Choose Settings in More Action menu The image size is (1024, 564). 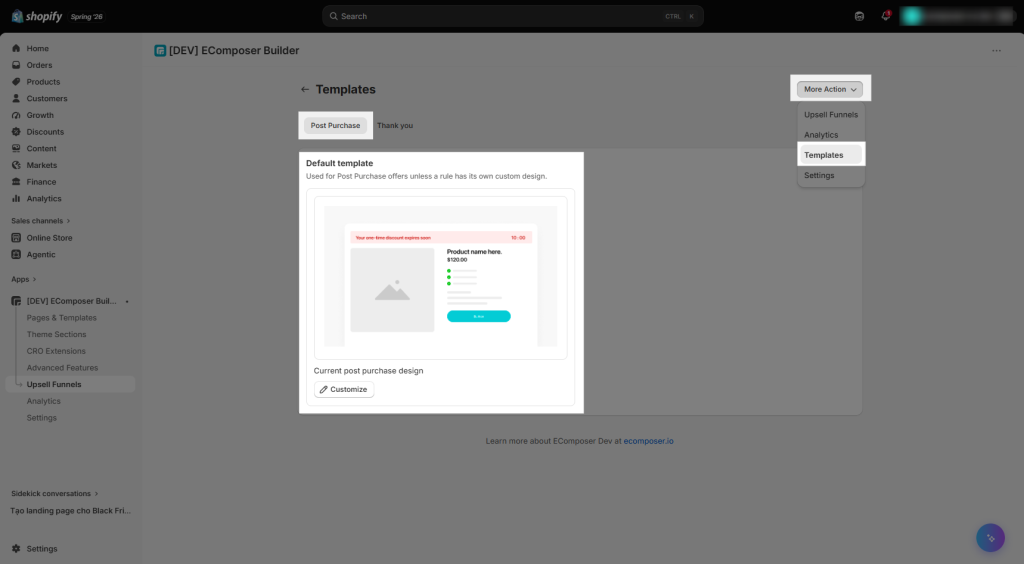click(x=831, y=176)
